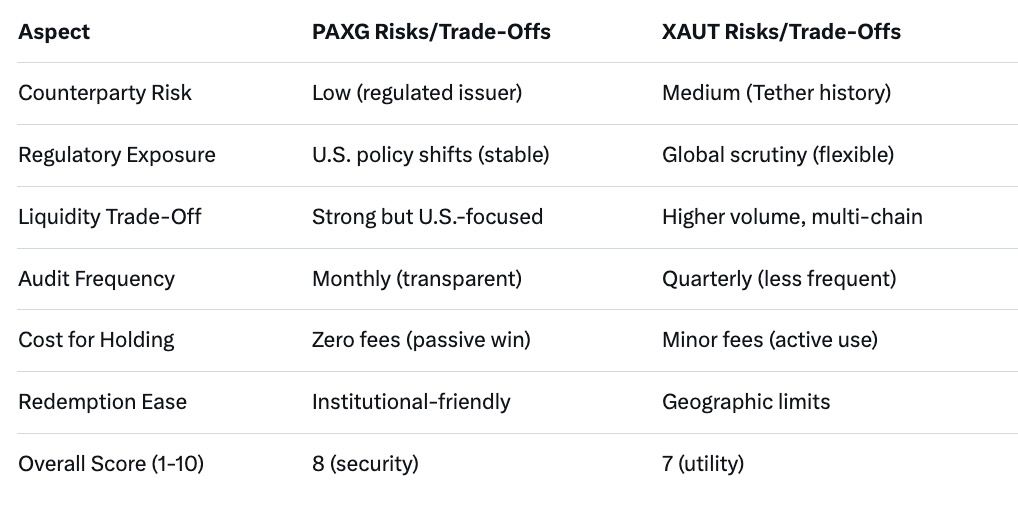Select the Counterparty Risk row label

105,93
